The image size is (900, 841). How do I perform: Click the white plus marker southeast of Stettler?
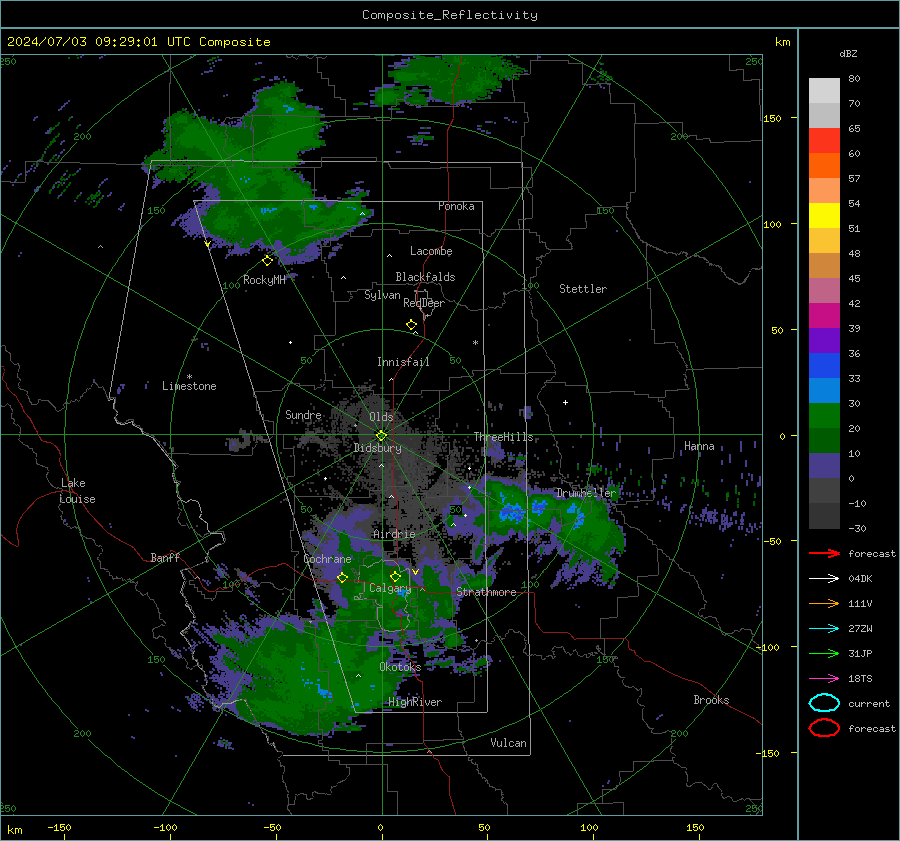click(x=565, y=402)
